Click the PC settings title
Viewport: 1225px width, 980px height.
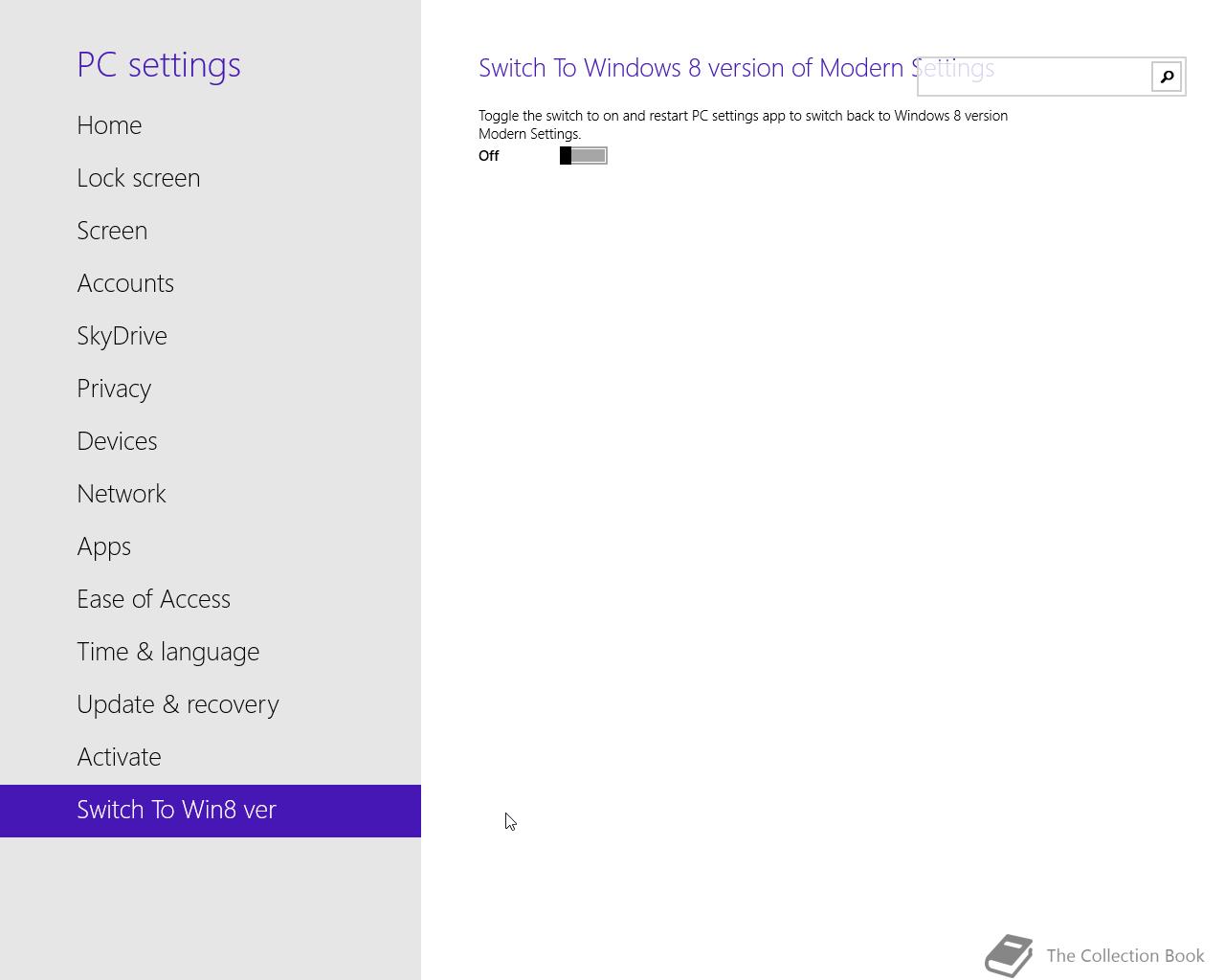click(x=159, y=65)
